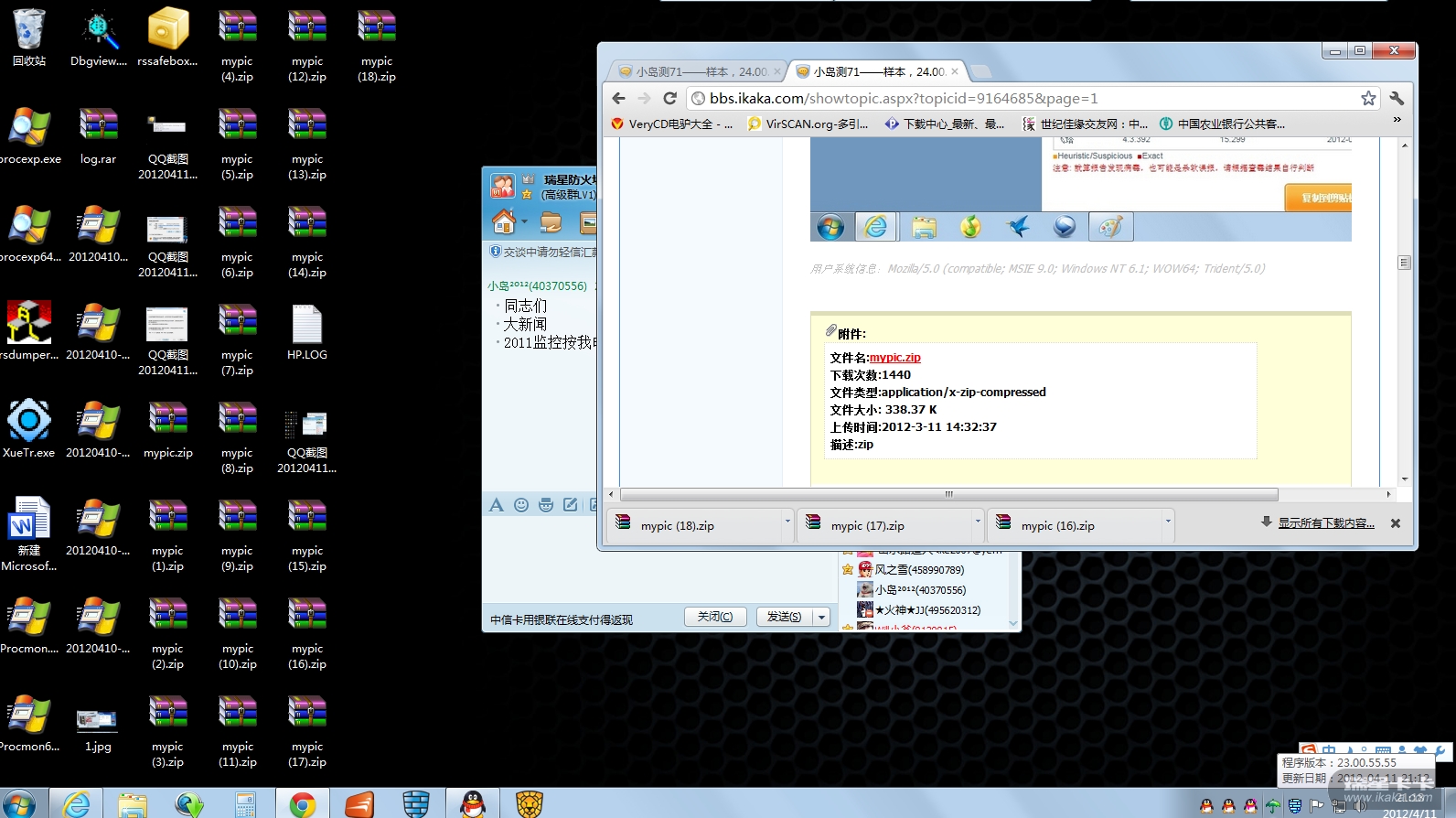Bookmark this page with the star icon
The image size is (1456, 818).
pyautogui.click(x=1368, y=98)
